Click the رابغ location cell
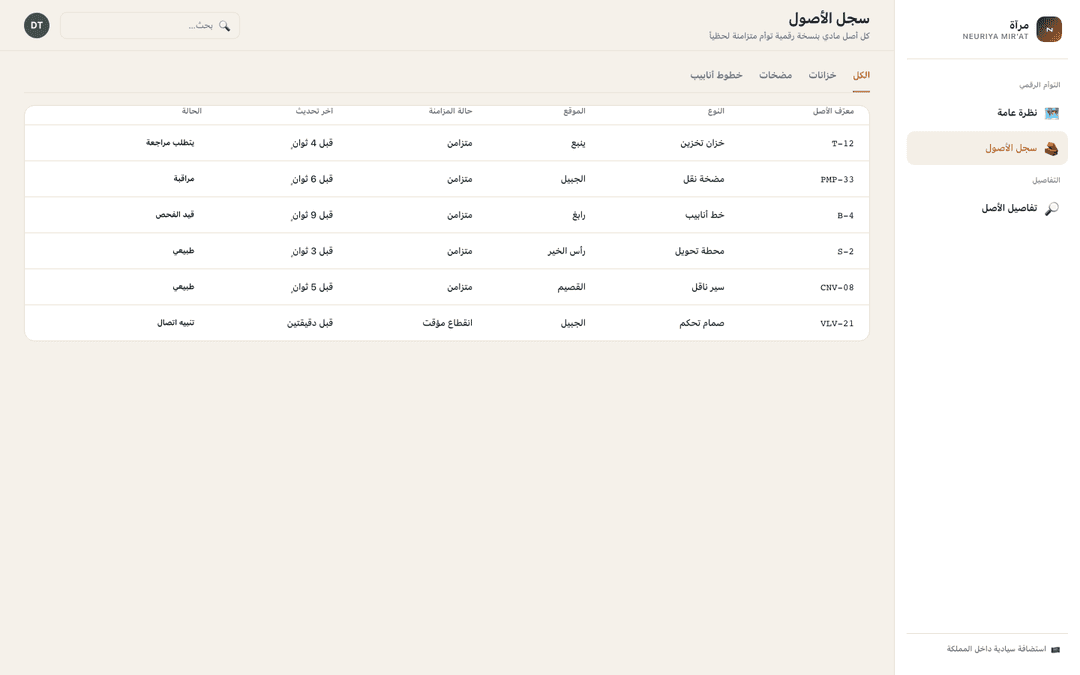Screen dimensions: 1080x675 pos(579,215)
